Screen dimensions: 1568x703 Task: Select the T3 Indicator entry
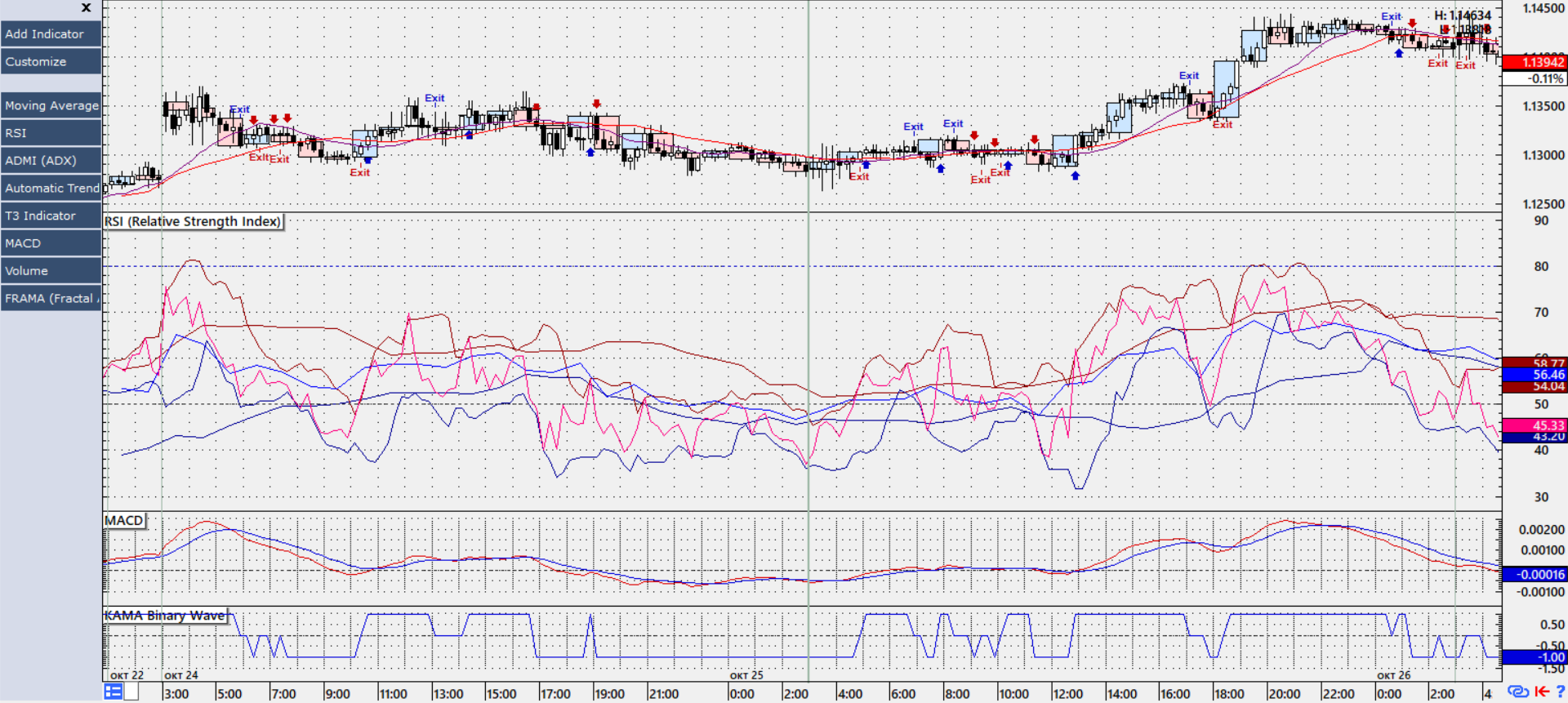[x=51, y=216]
